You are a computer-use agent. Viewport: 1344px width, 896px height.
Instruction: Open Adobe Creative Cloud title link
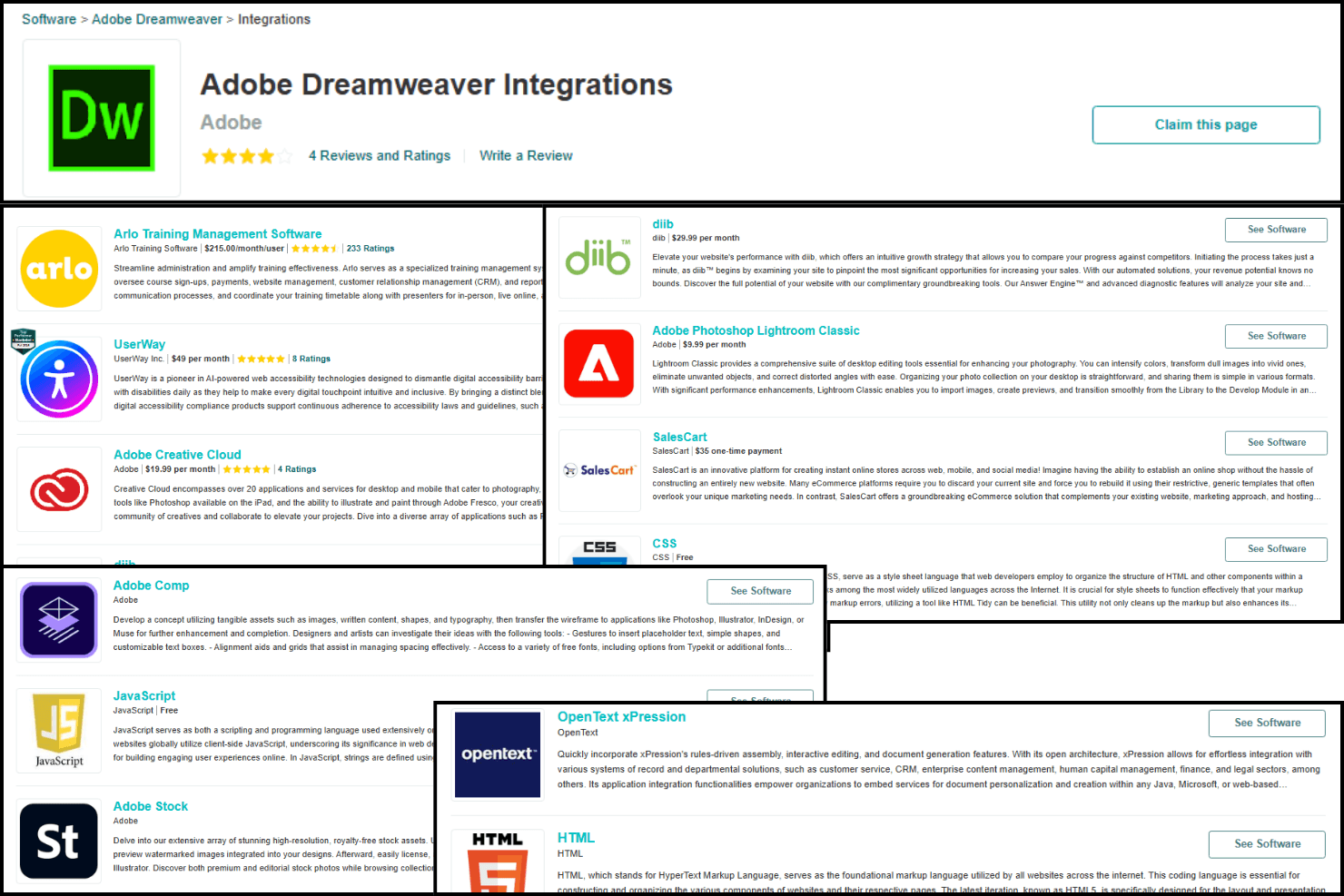click(x=177, y=455)
